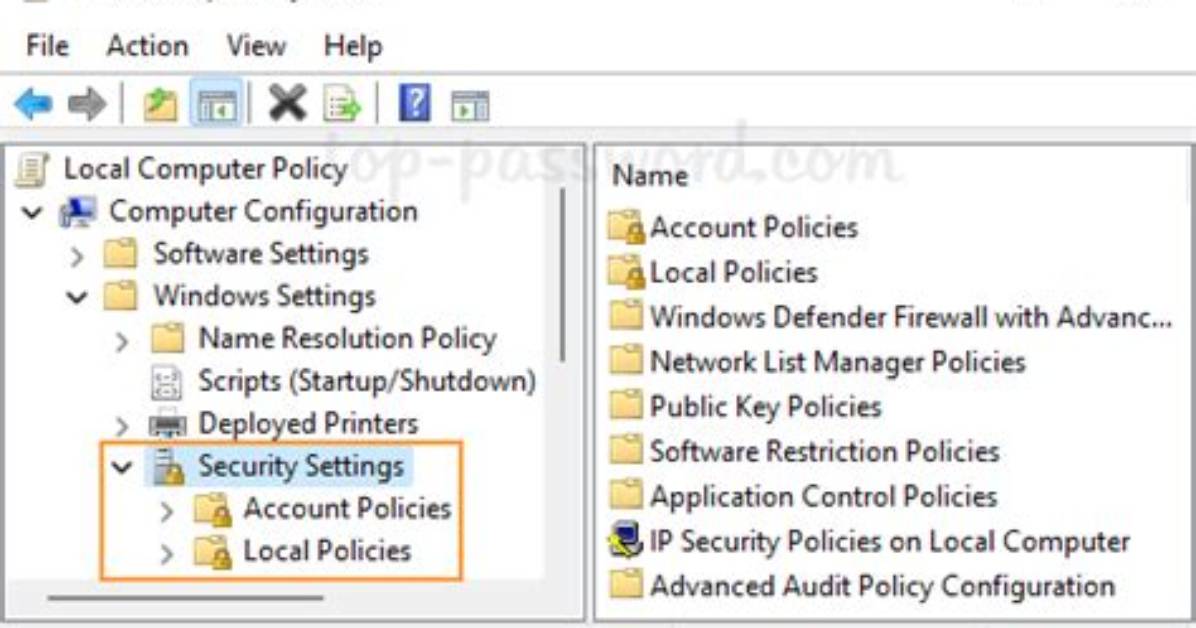Open Help via question mark icon
This screenshot has width=1196, height=628.
(415, 103)
